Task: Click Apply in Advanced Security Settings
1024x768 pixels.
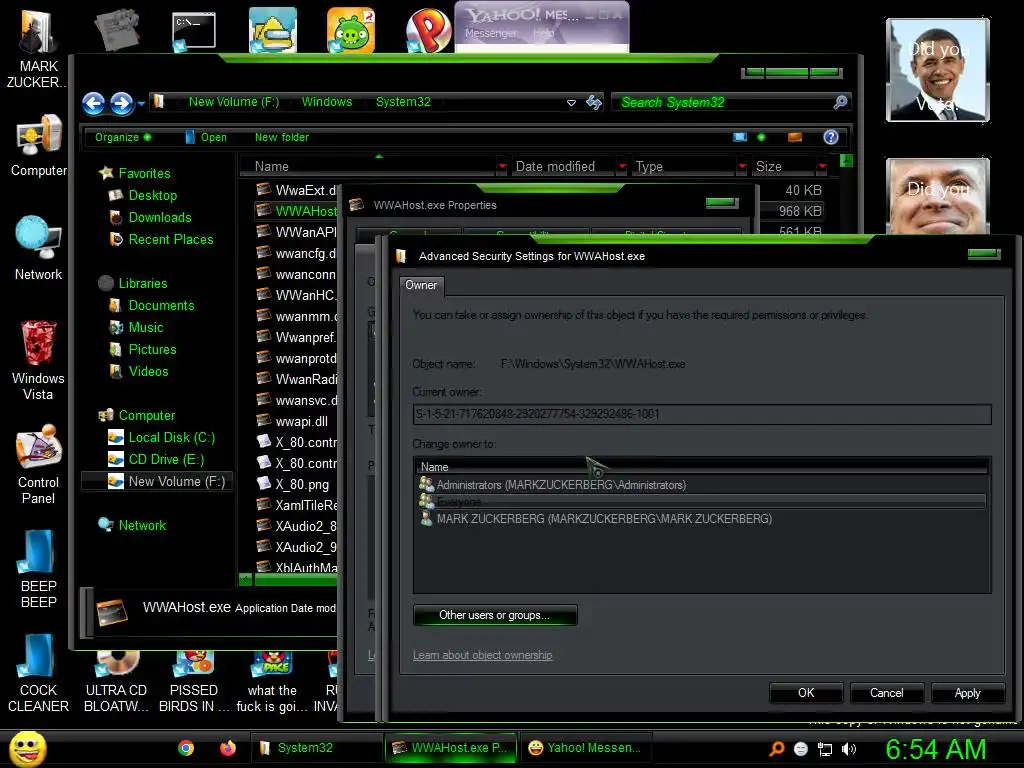Action: [967, 693]
